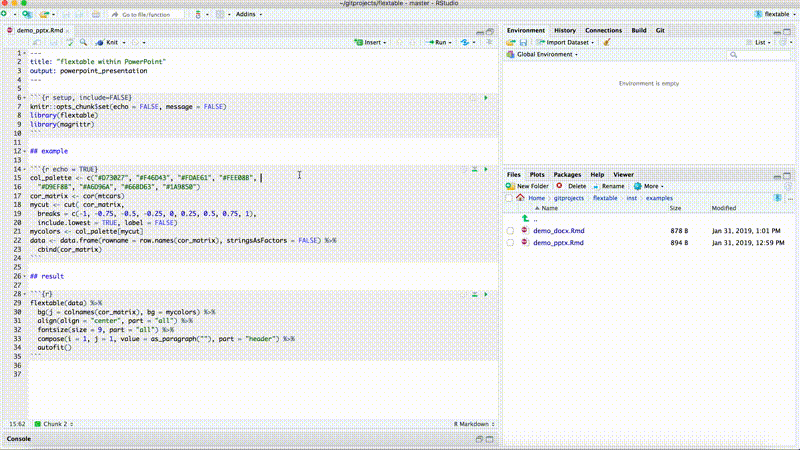
Task: Click the Knit yarn ball icon
Action: pyautogui.click(x=100, y=42)
